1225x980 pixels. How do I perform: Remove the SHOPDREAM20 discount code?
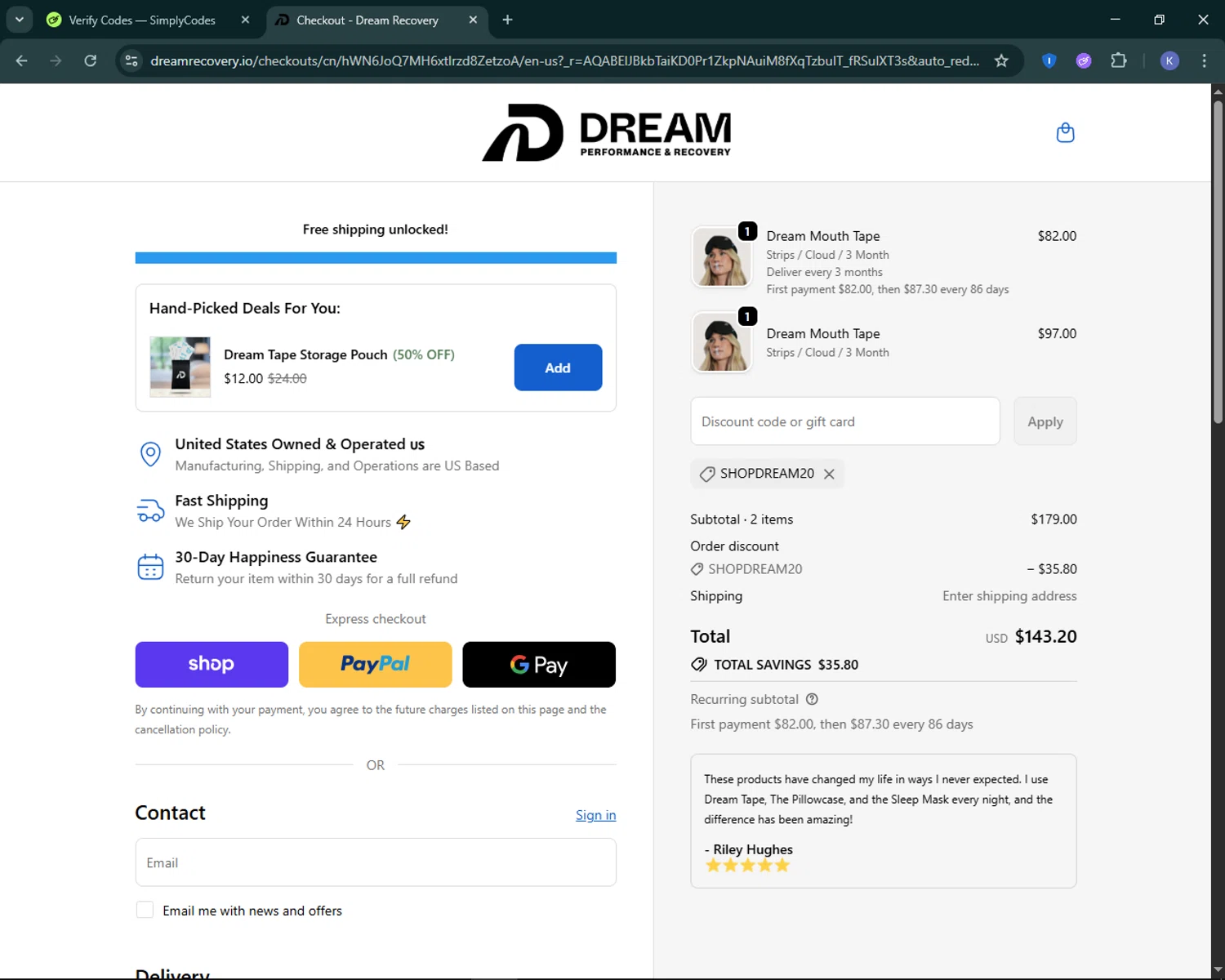[829, 474]
